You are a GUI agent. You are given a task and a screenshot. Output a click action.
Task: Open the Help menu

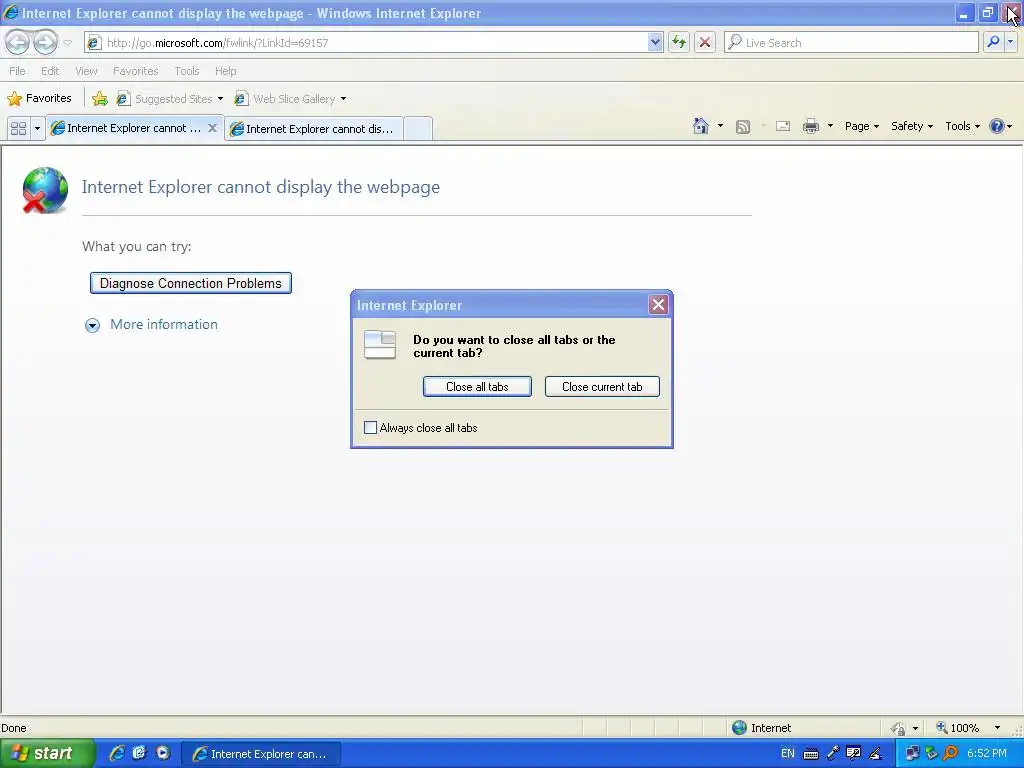point(225,71)
